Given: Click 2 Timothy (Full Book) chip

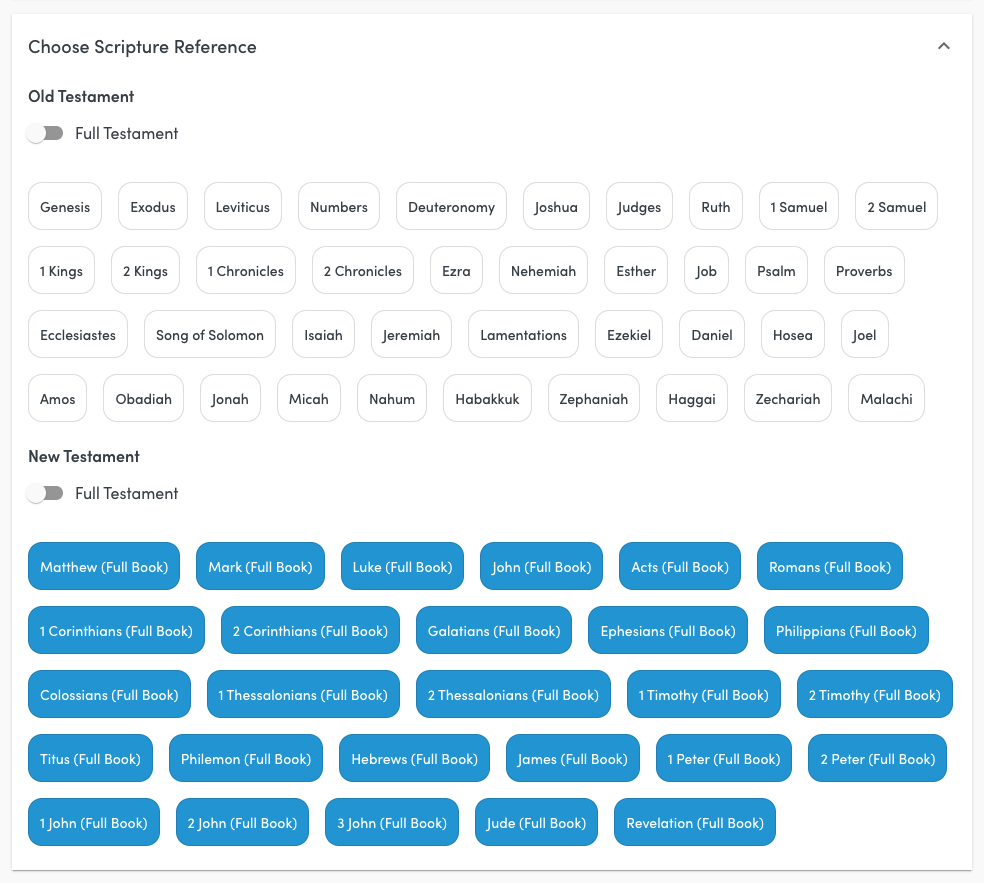Looking at the screenshot, I should (x=875, y=695).
